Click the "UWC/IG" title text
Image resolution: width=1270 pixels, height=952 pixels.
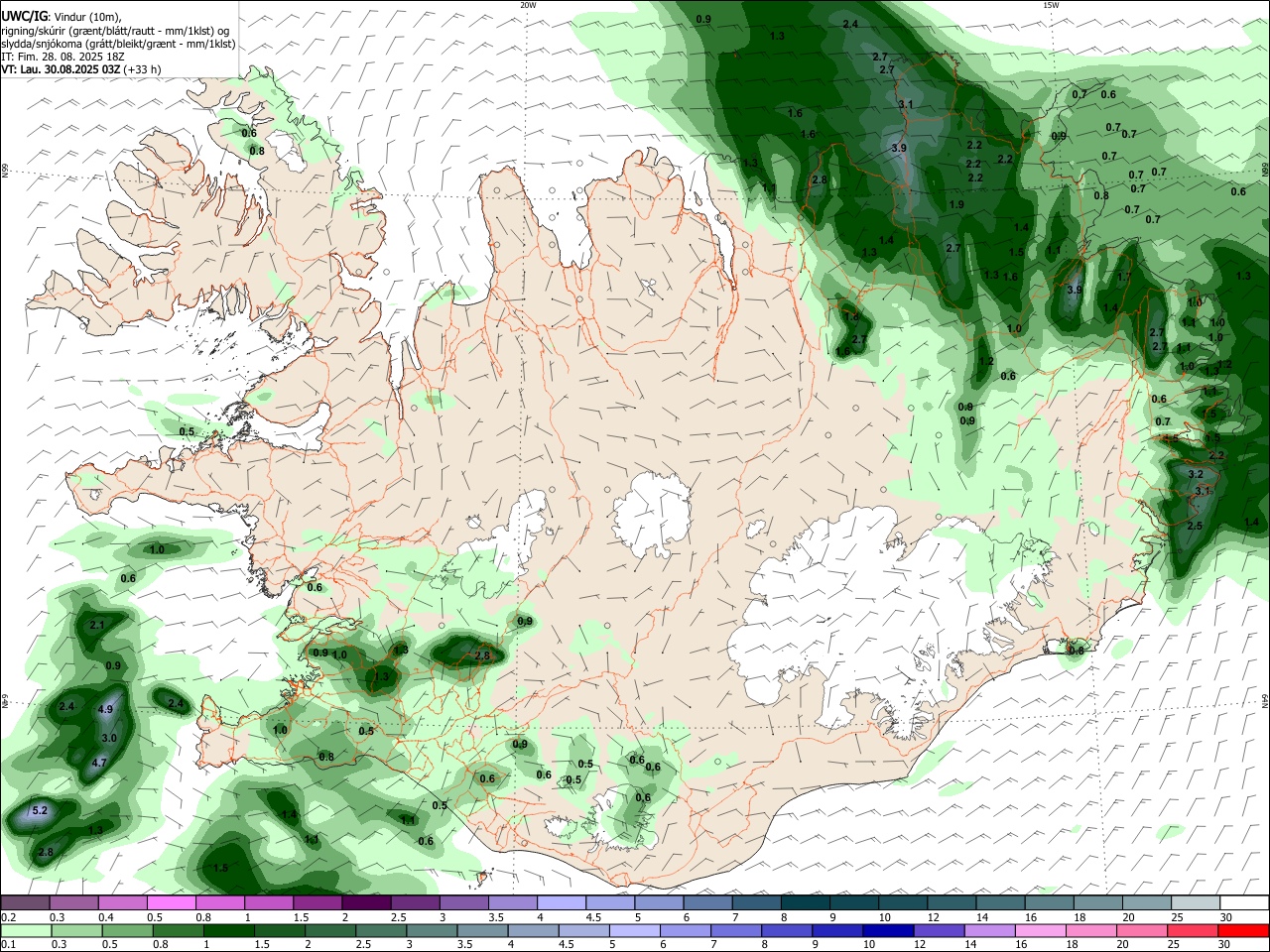click(23, 17)
